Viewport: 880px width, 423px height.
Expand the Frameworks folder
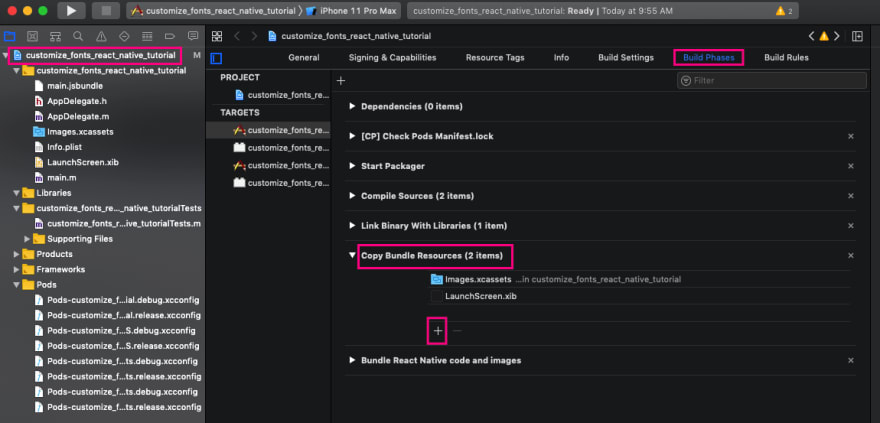coord(16,269)
